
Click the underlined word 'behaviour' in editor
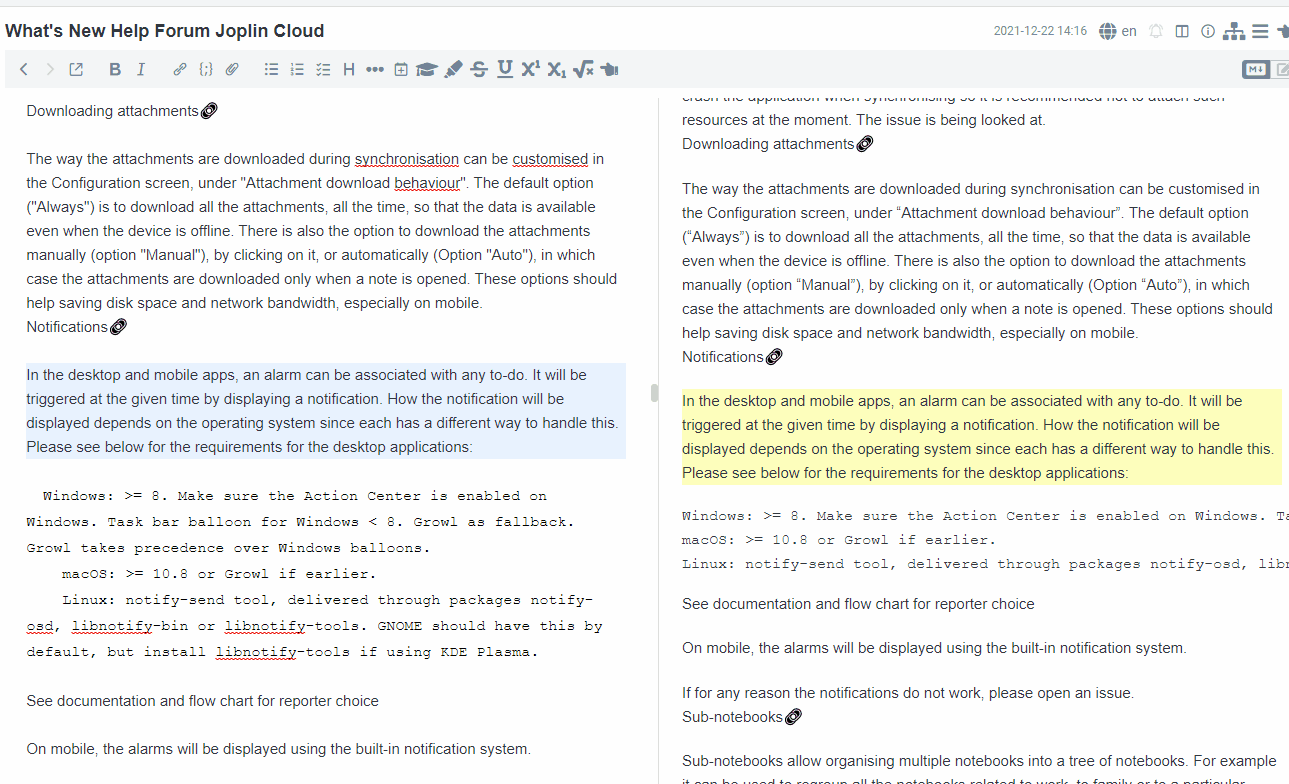coord(427,183)
